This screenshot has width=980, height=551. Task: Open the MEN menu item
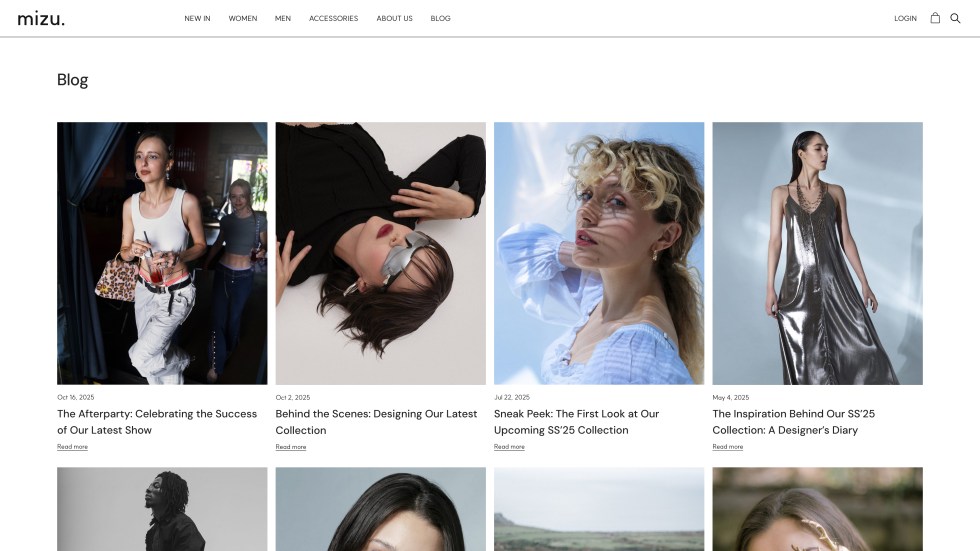[283, 18]
